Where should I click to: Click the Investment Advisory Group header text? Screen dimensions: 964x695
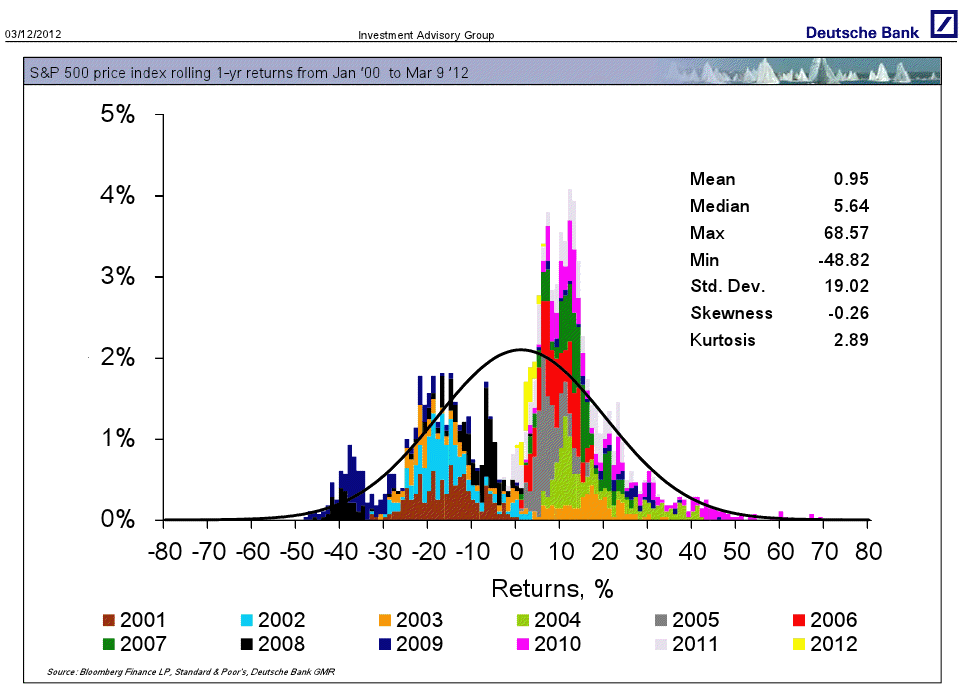(x=426, y=36)
